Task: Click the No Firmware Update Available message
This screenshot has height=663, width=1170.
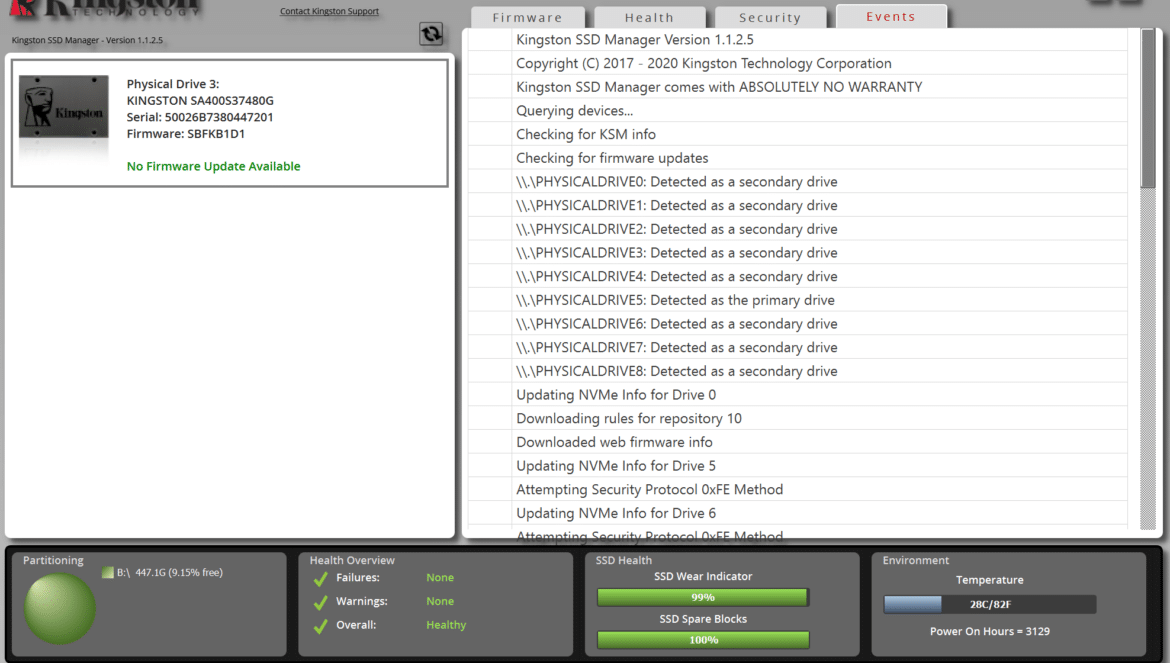Action: tap(213, 166)
